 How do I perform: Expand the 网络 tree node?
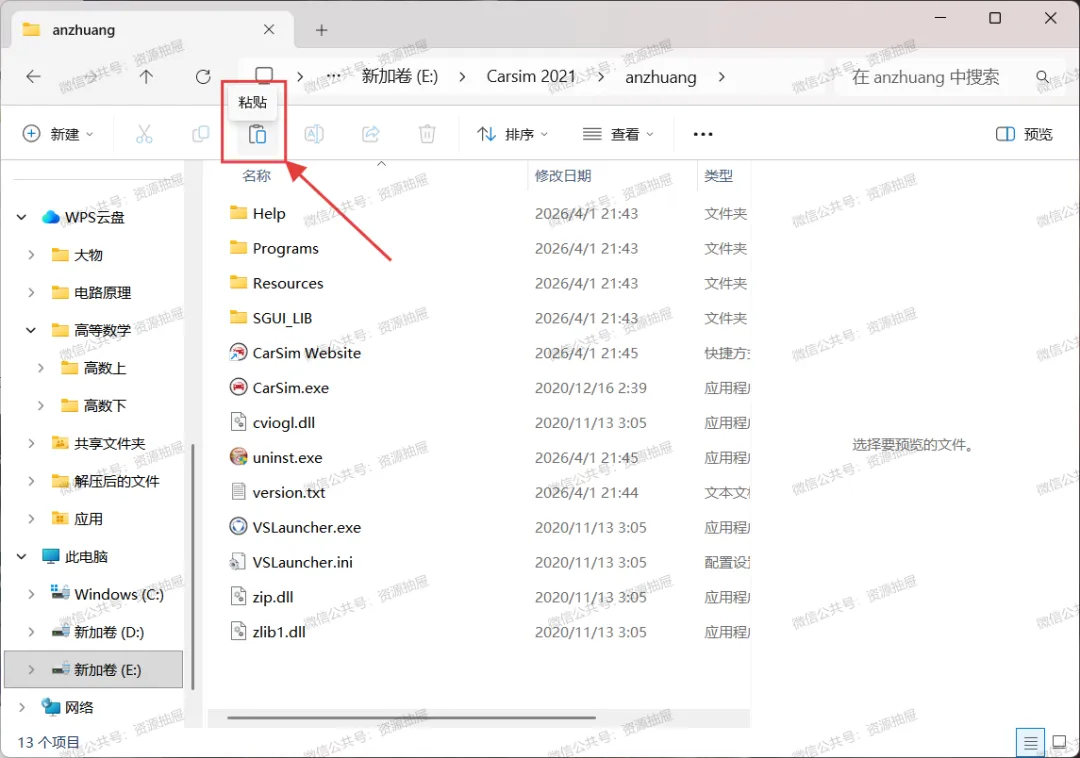[x=21, y=707]
